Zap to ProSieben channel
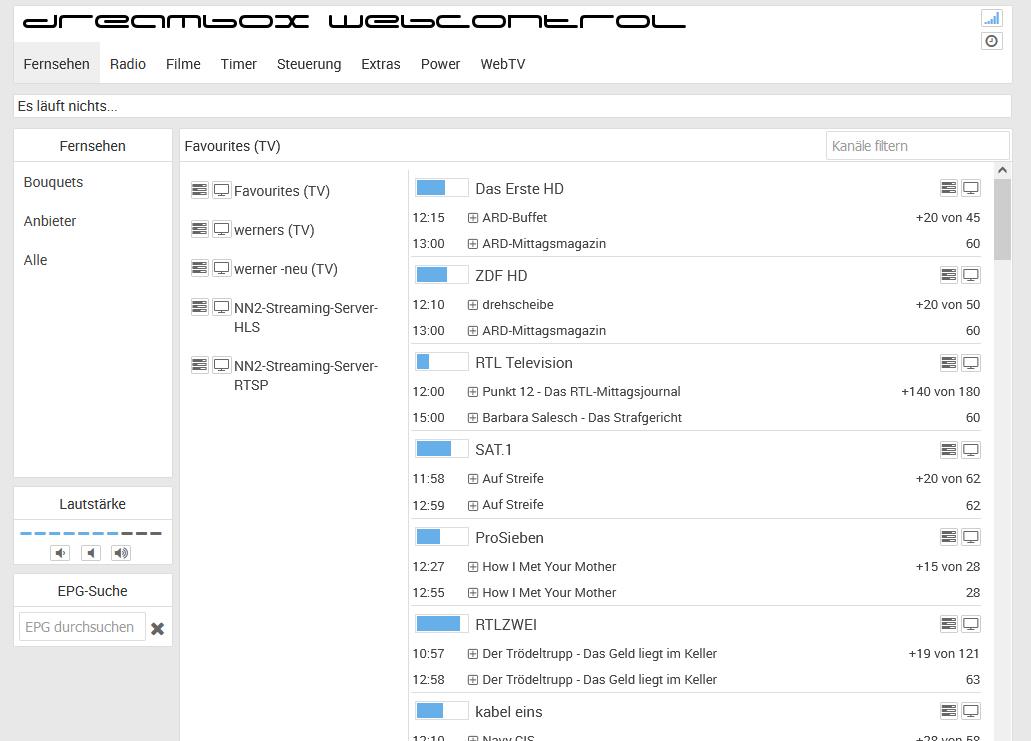 tap(509, 537)
